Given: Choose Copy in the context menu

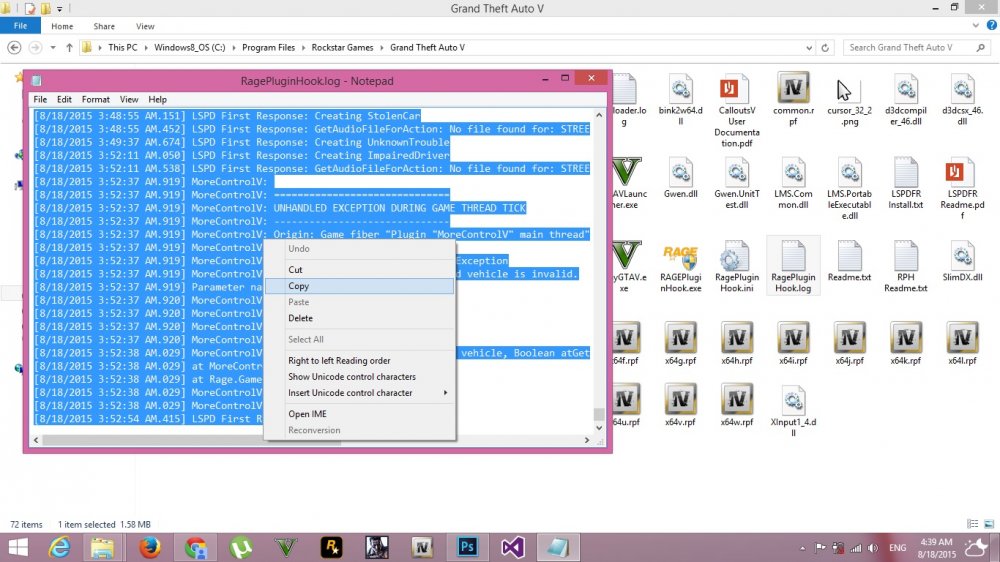Looking at the screenshot, I should click(x=359, y=286).
